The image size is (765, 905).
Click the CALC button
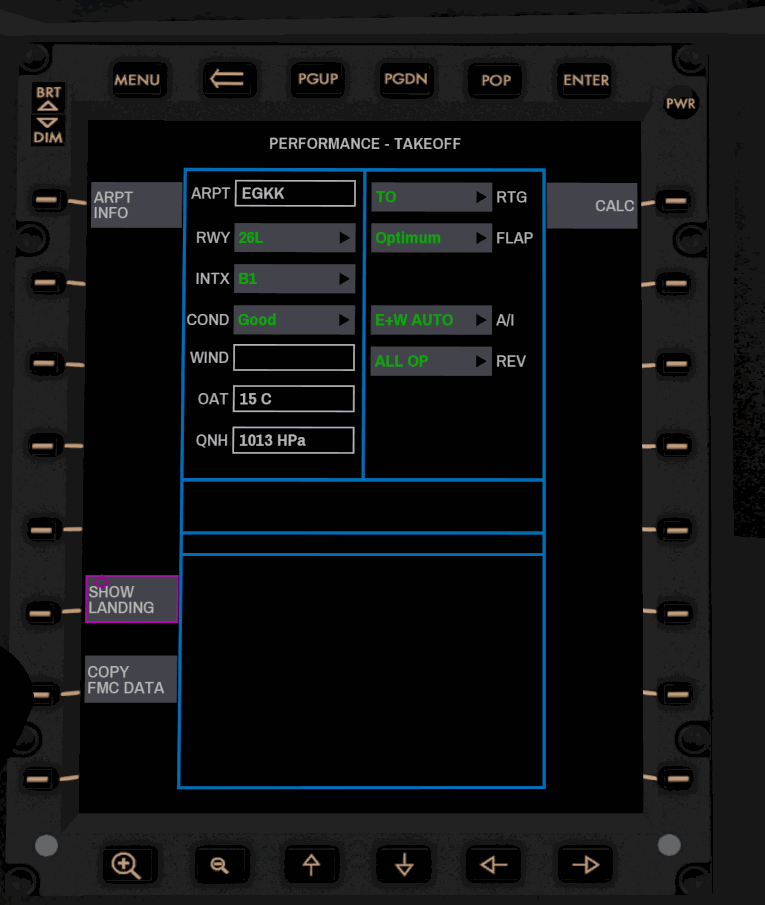[592, 206]
